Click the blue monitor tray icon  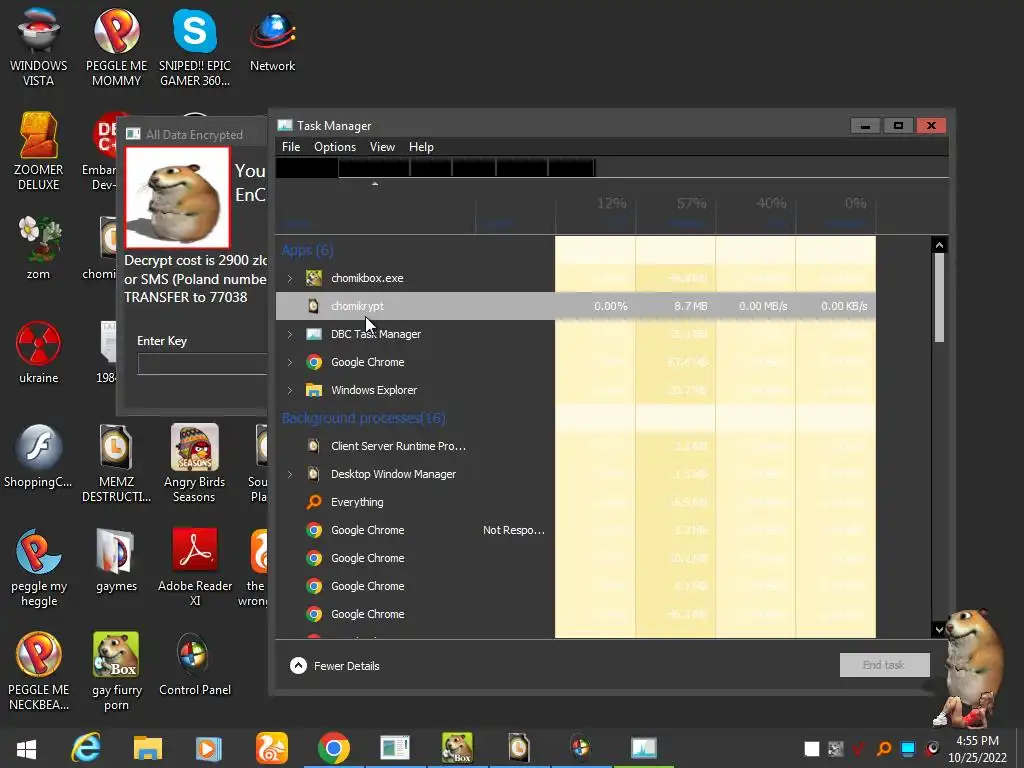(908, 748)
